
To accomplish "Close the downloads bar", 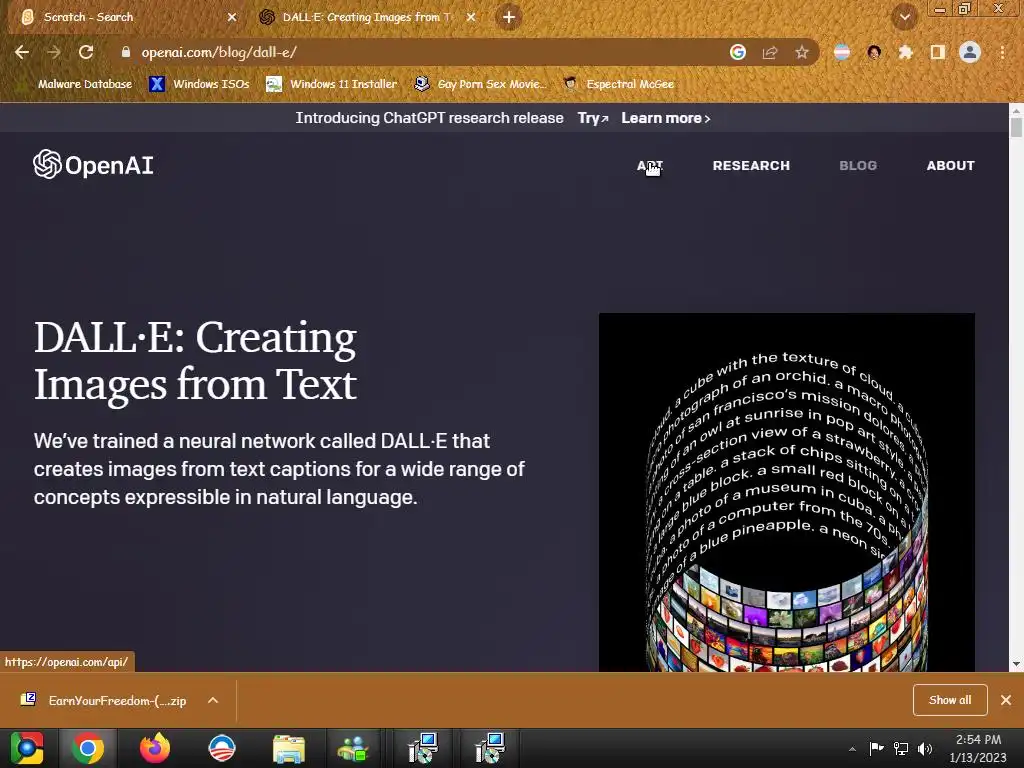I will (x=1006, y=700).
